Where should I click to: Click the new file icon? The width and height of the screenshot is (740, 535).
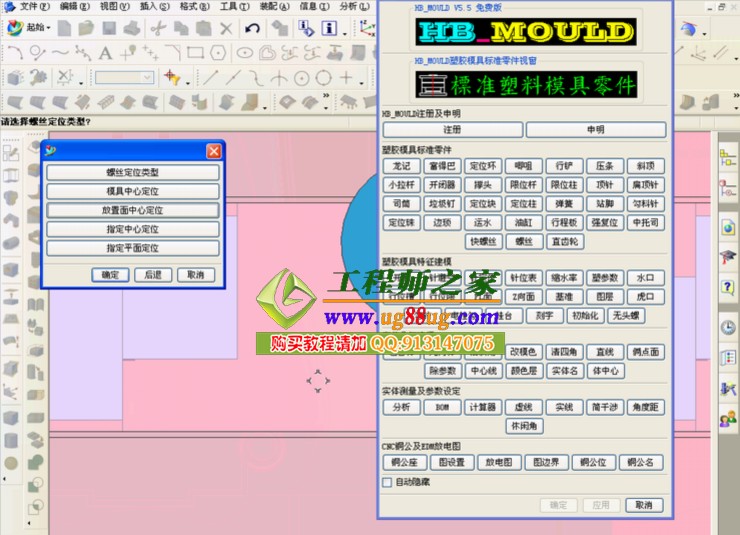click(64, 29)
